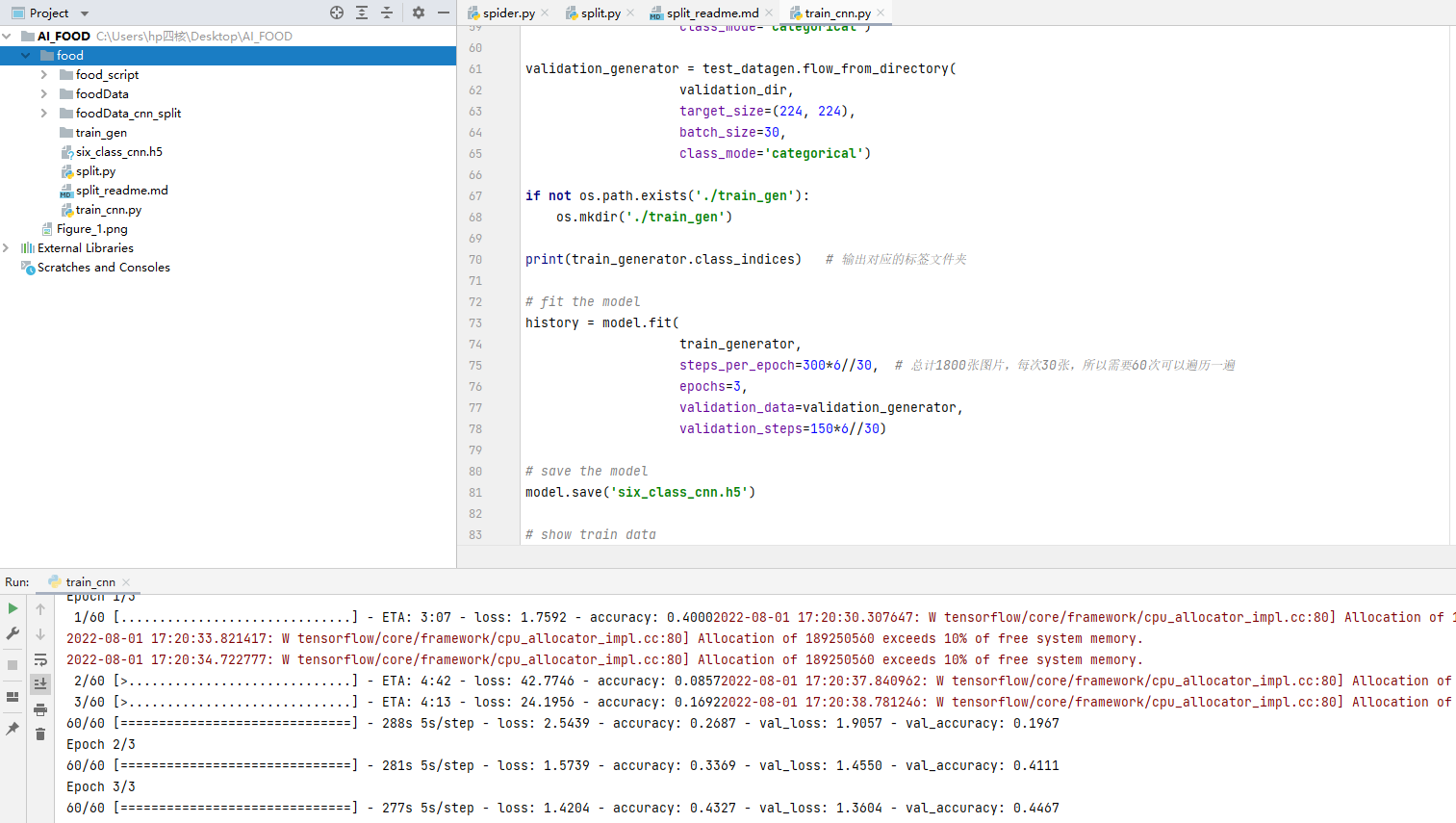Click the 'epochs=3,' code line
This screenshot has width=1456, height=823.
tap(713, 386)
